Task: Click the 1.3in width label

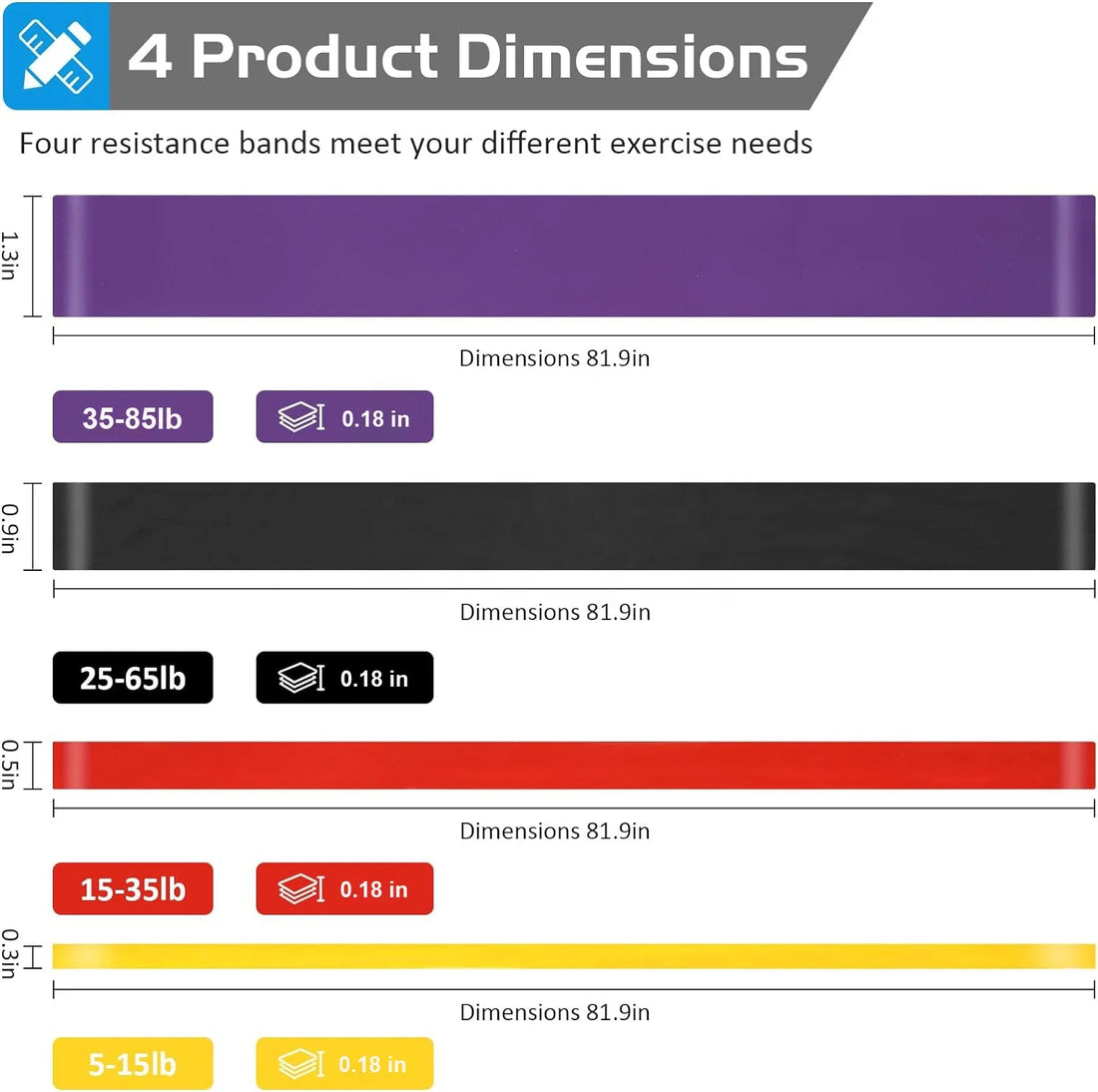Action: [10, 256]
